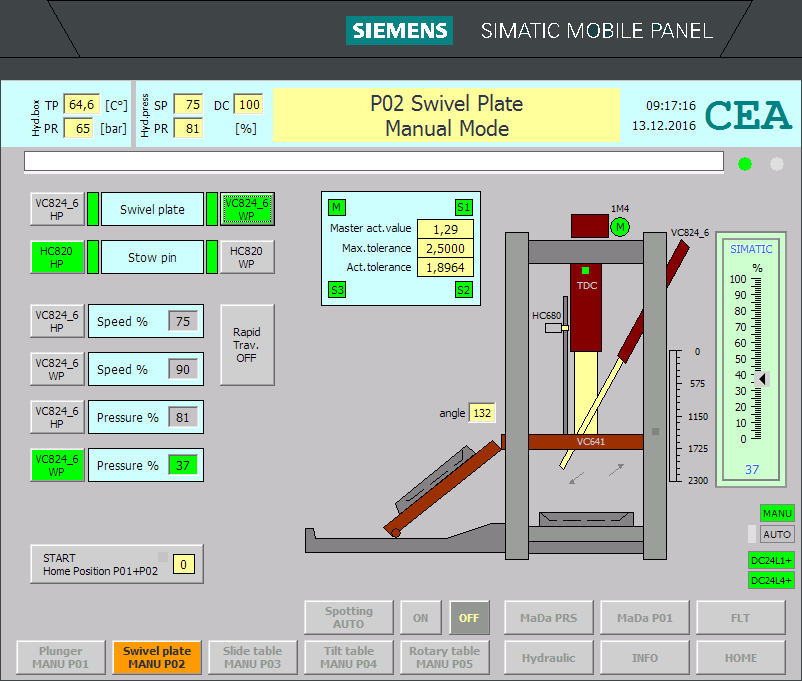Click the green TDC indicator square on the ram

coord(586,270)
